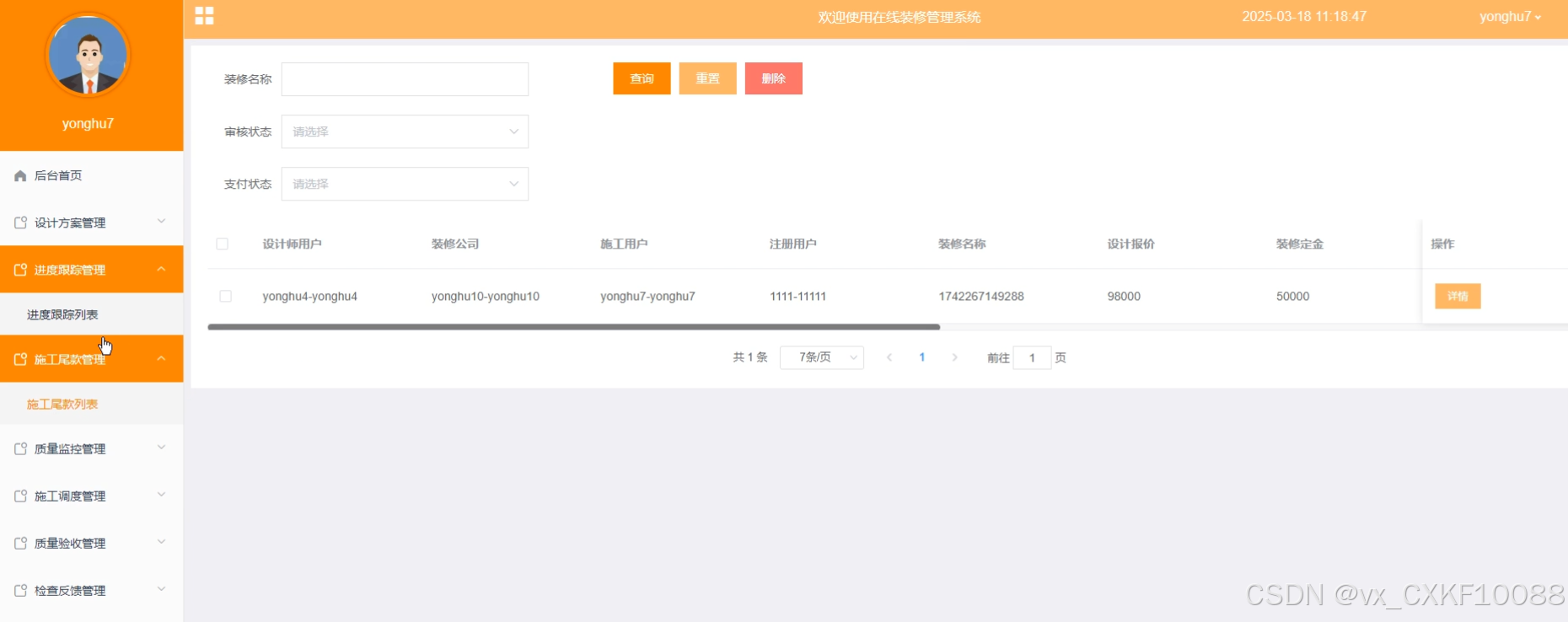This screenshot has width=1568, height=622.
Task: Click the icon beside 质量监控管理
Action: tap(20, 449)
